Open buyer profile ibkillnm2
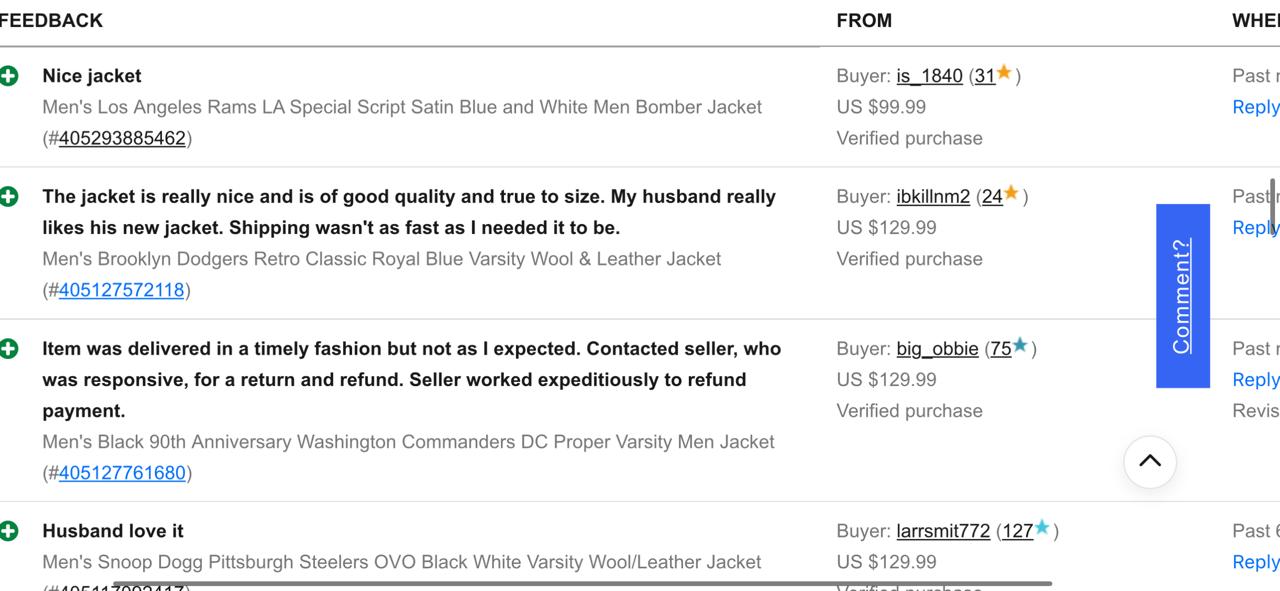This screenshot has height=591, width=1280. [933, 197]
